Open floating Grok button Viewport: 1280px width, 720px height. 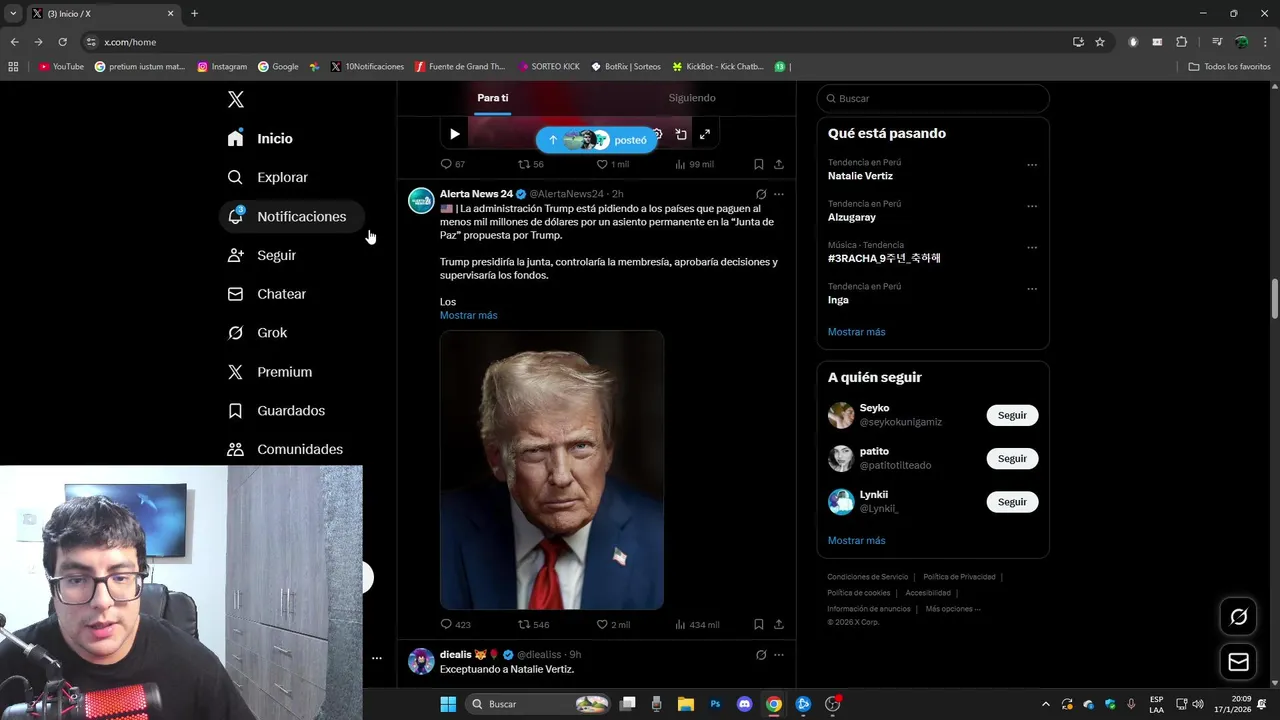click(x=1238, y=617)
